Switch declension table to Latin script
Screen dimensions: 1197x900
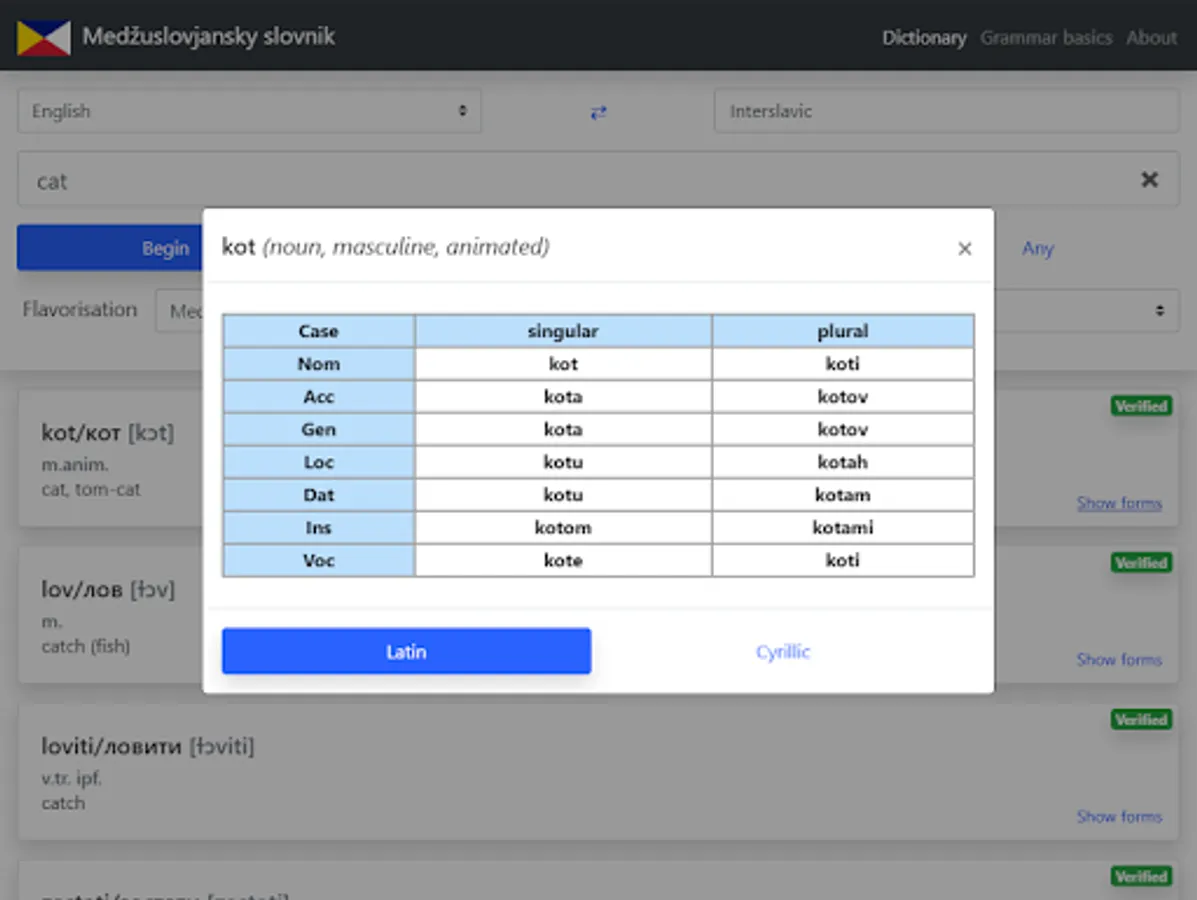(x=406, y=651)
